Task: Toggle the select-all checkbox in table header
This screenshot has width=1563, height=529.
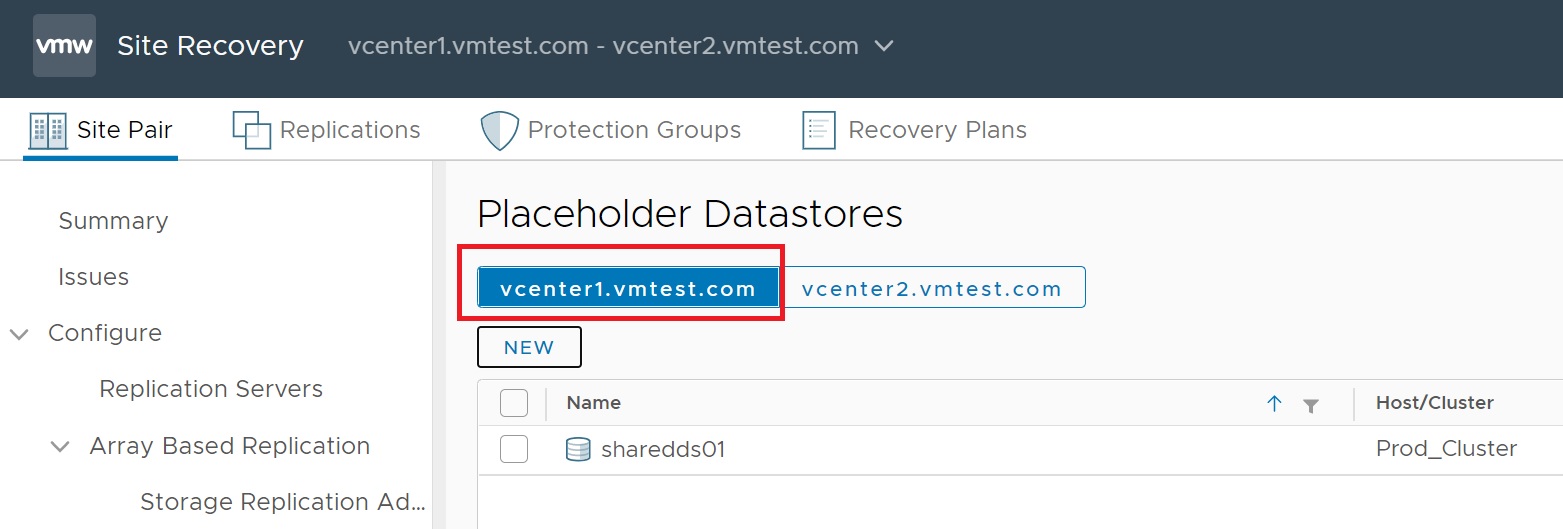Action: tap(514, 403)
